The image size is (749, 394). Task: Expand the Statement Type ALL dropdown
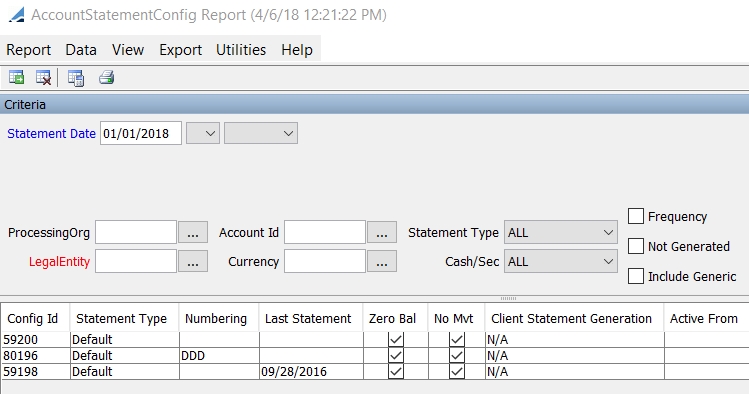(561, 233)
